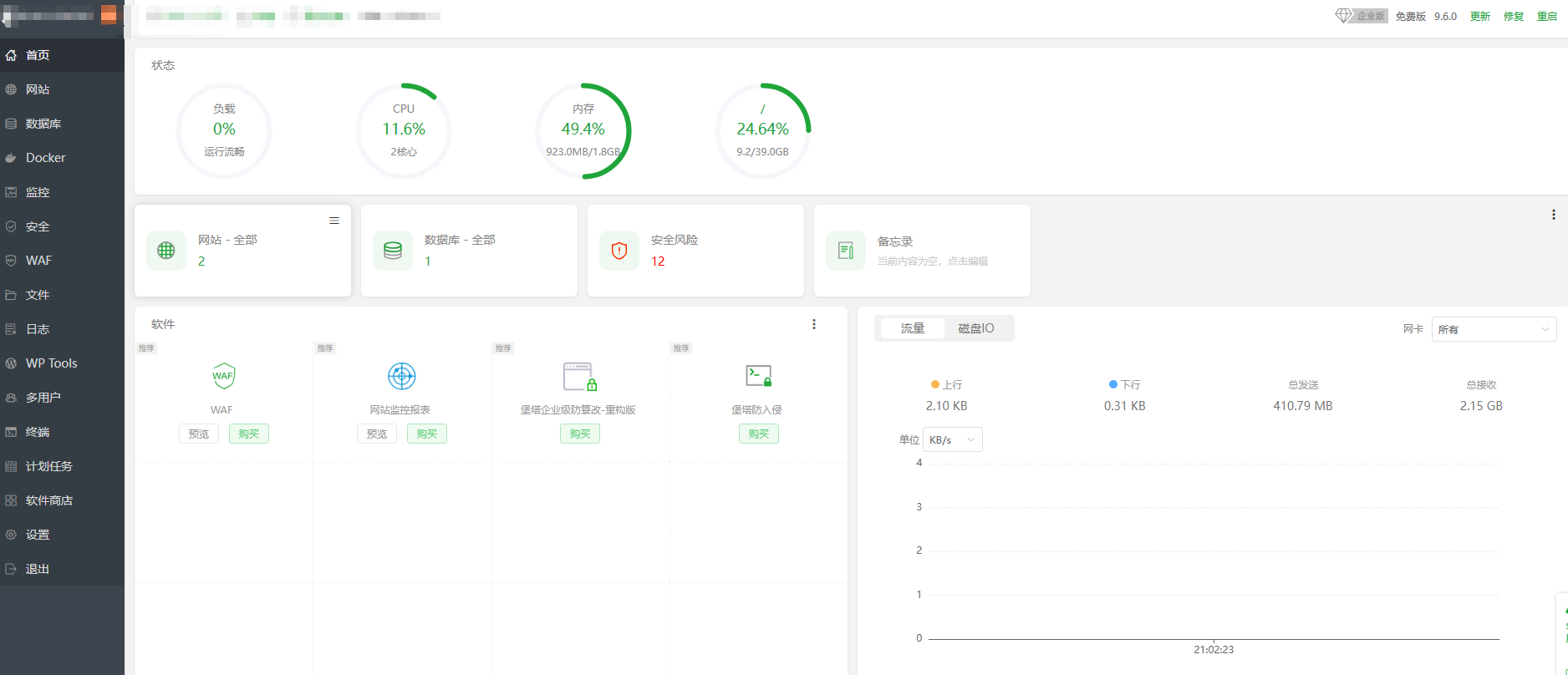Open the three-dot menu beside 备忘录 card
Image resolution: width=1568 pixels, height=675 pixels.
point(1554,215)
